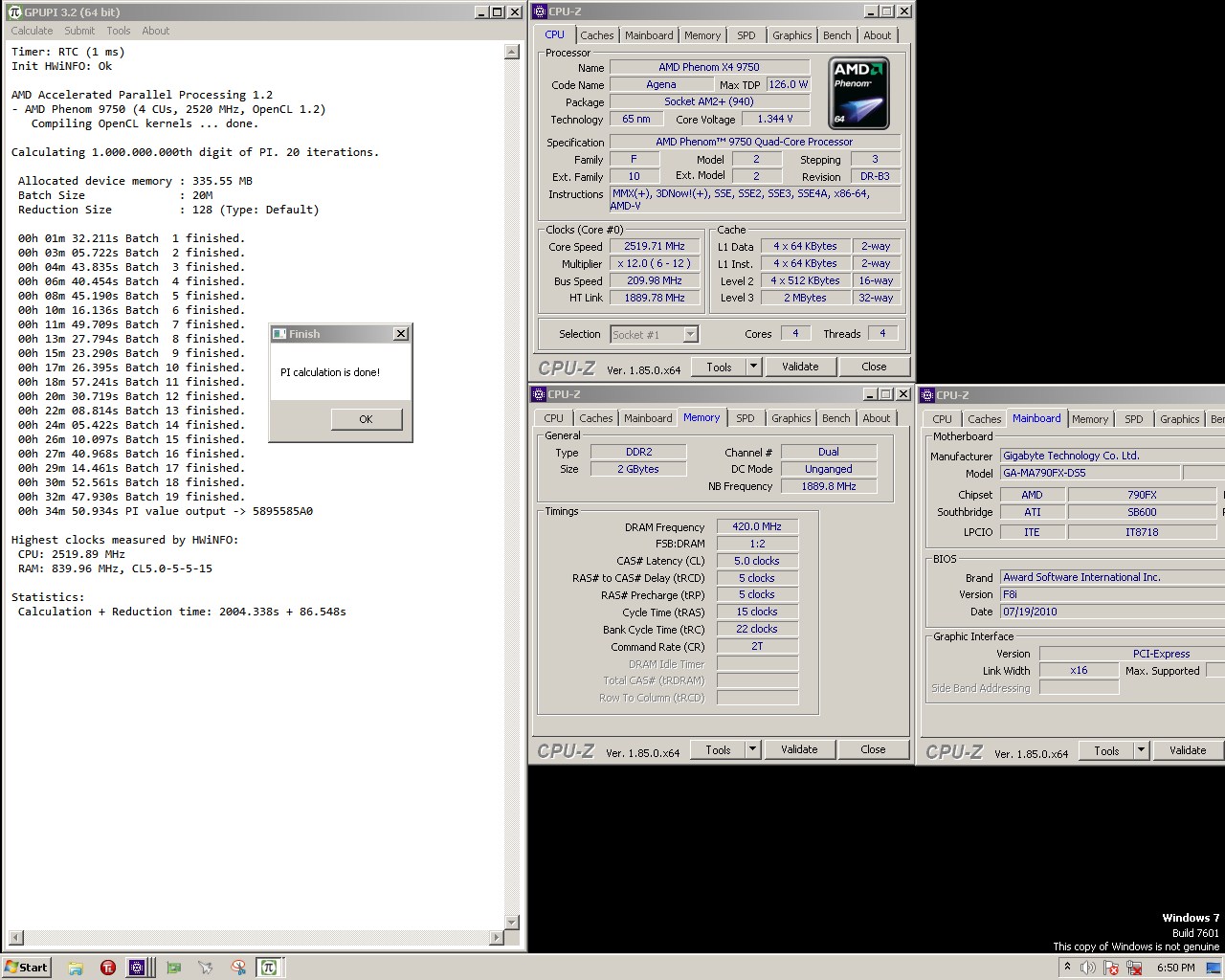Switch to Caches tab in Mainboard CPU-Z window
This screenshot has height=980, width=1225.
[x=984, y=419]
